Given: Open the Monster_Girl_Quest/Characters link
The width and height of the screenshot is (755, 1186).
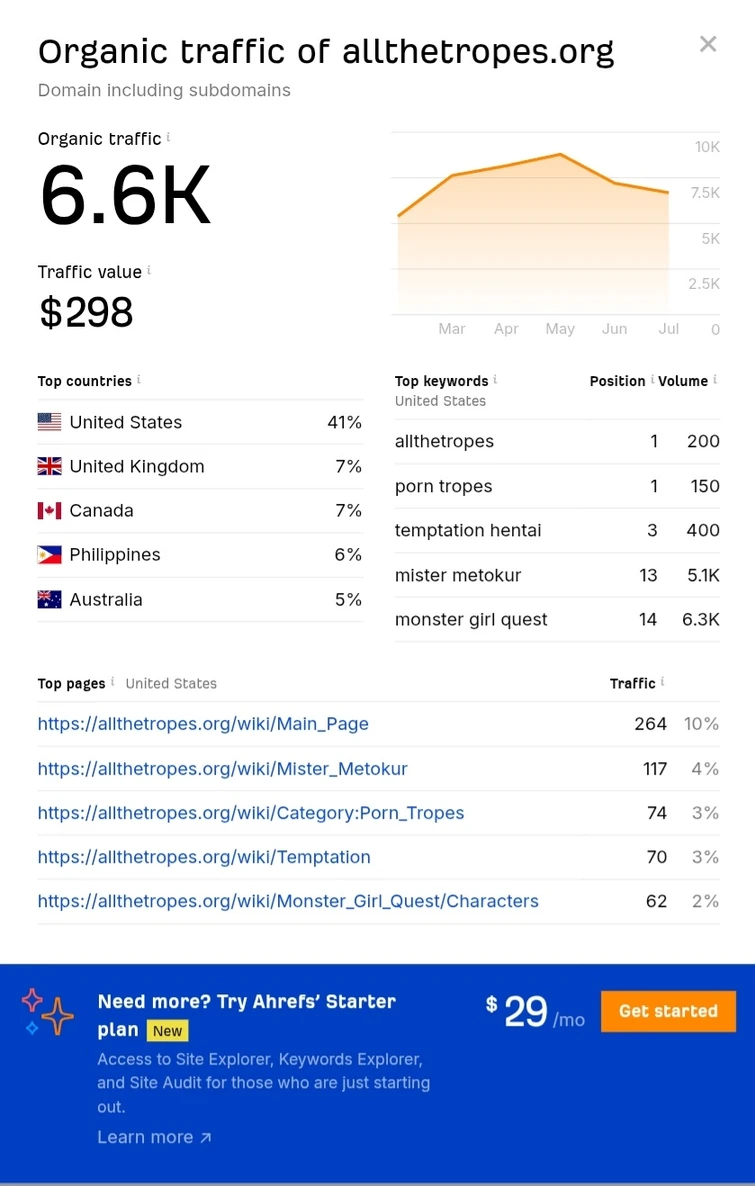Looking at the screenshot, I should coord(288,901).
